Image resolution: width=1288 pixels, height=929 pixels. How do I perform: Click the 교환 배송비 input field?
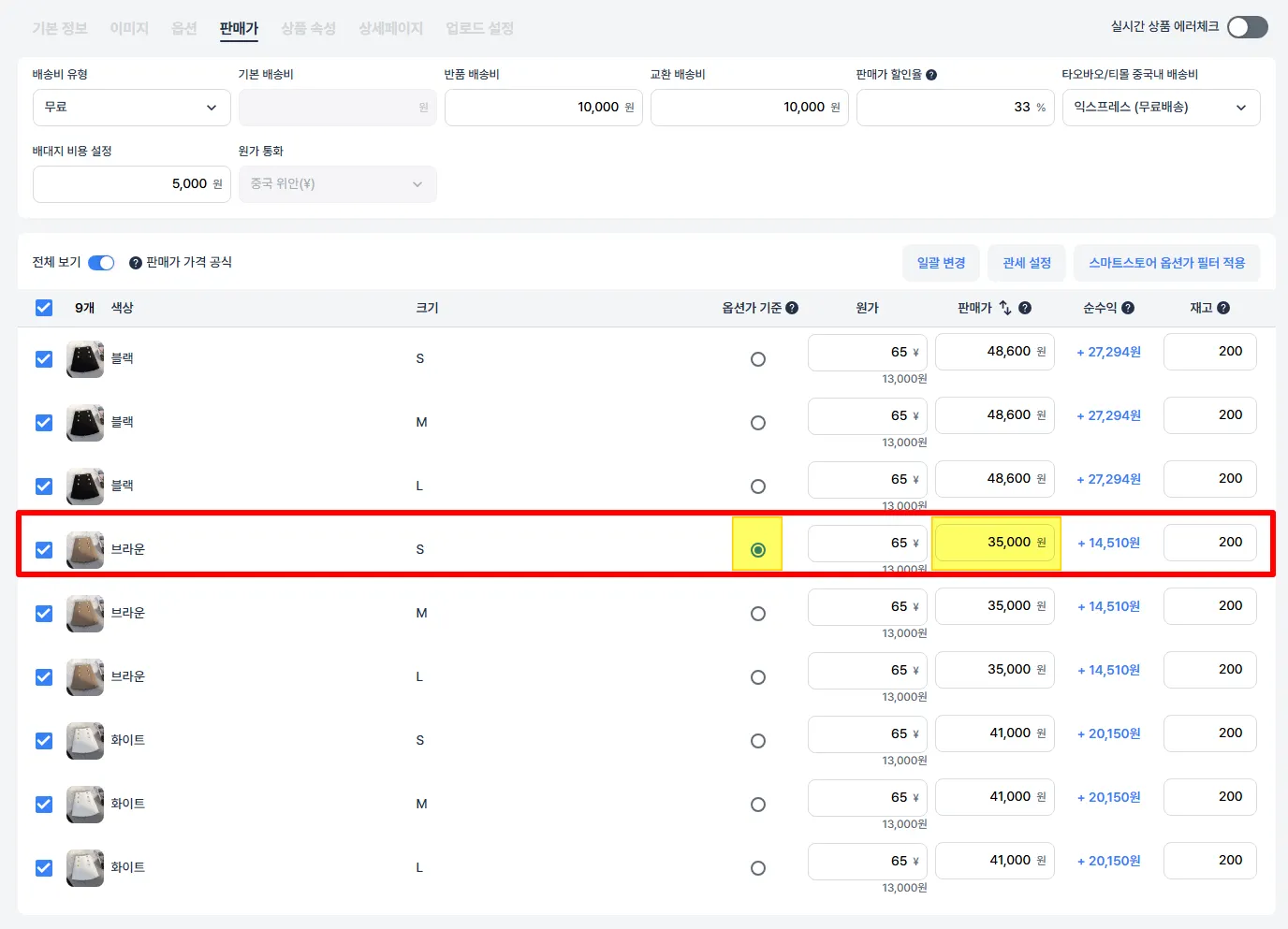750,108
